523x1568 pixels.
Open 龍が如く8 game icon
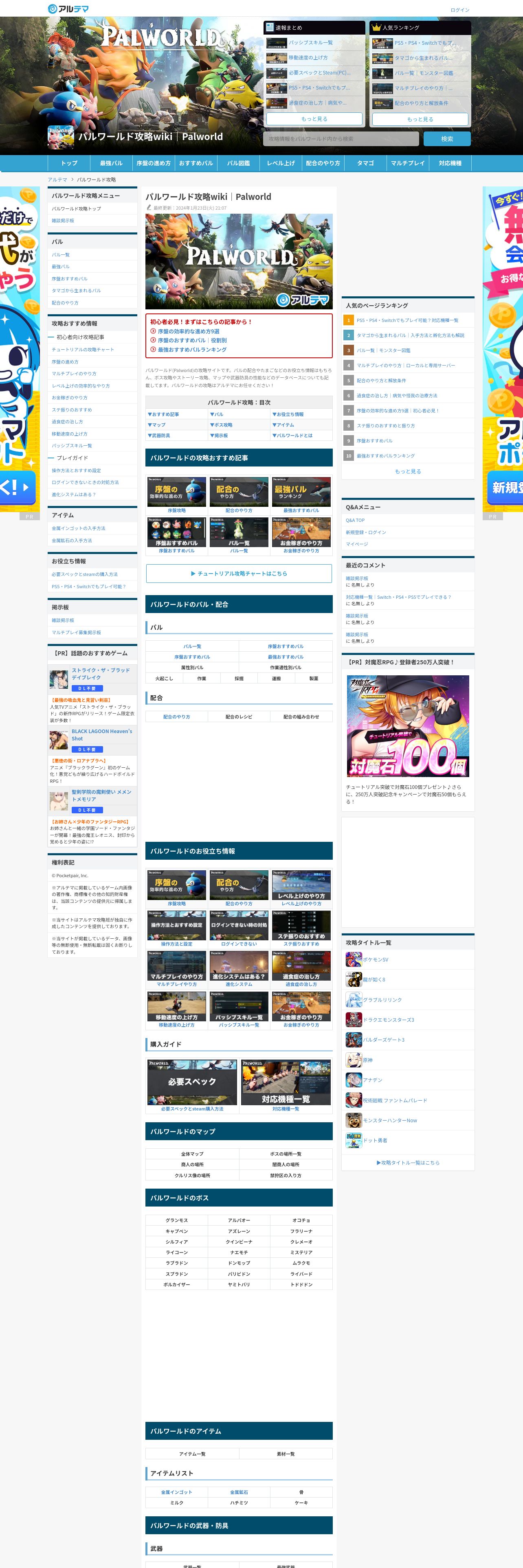(x=353, y=979)
